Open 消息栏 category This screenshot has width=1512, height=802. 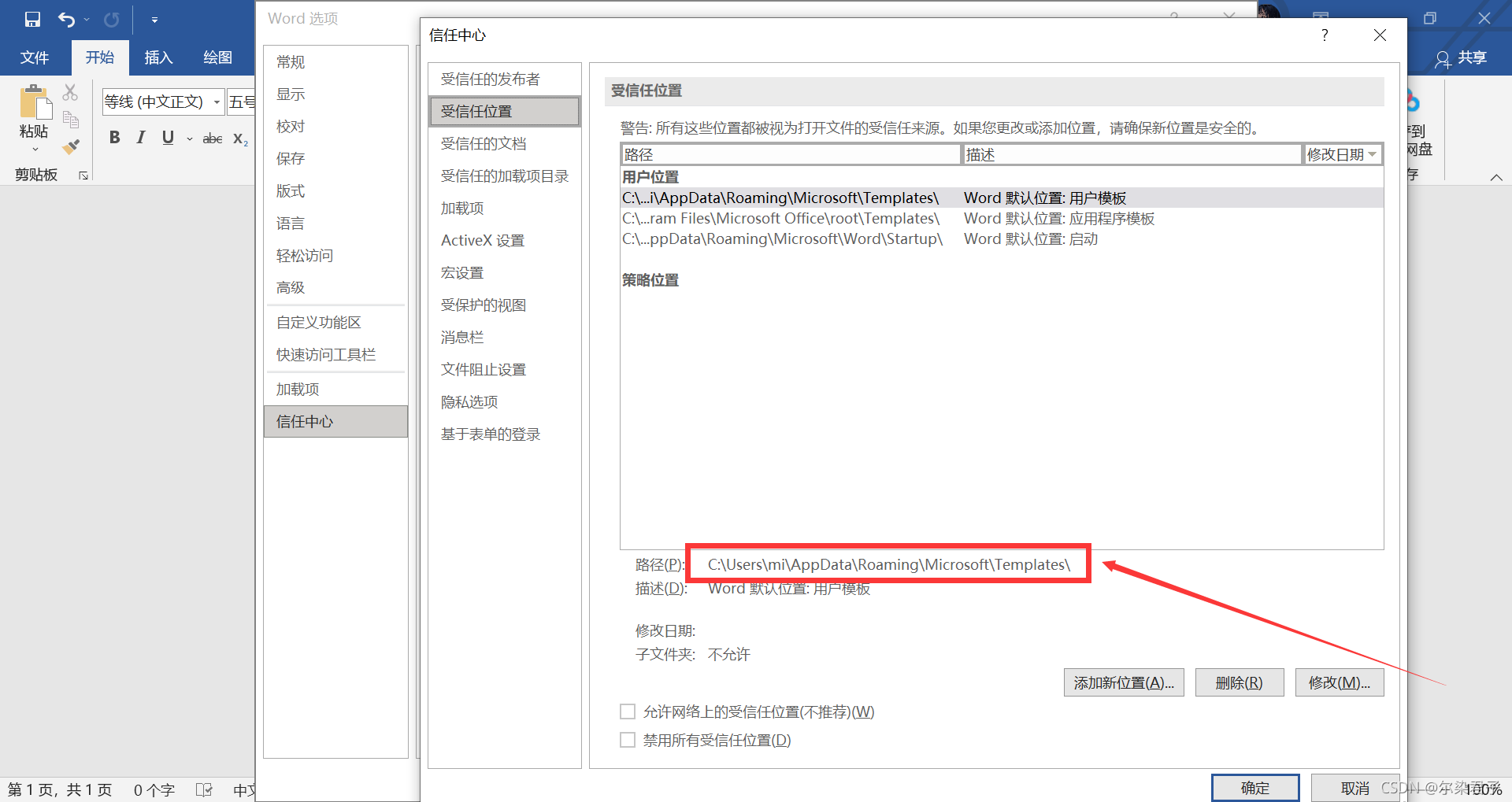pyautogui.click(x=504, y=338)
